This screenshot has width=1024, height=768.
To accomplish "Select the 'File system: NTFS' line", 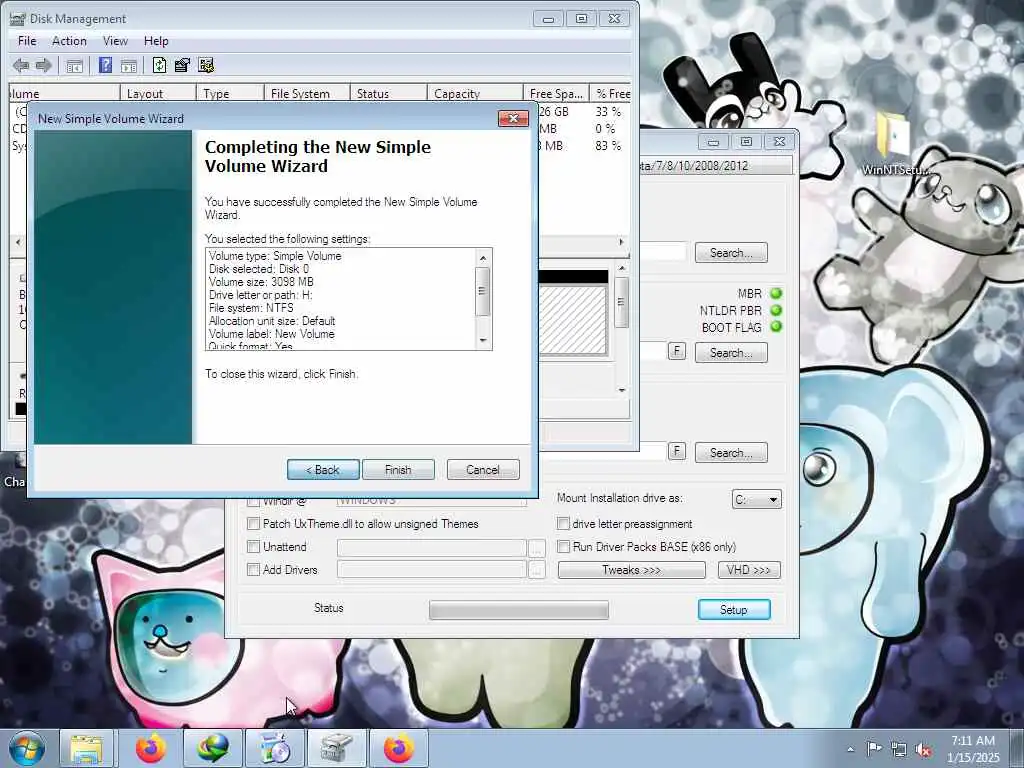I will pyautogui.click(x=251, y=308).
